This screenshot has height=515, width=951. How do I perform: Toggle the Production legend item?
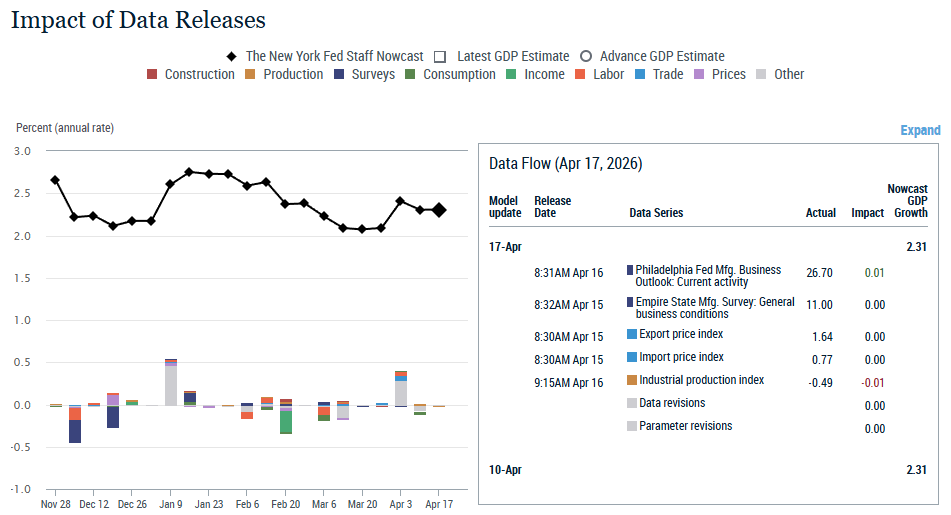pyautogui.click(x=251, y=74)
